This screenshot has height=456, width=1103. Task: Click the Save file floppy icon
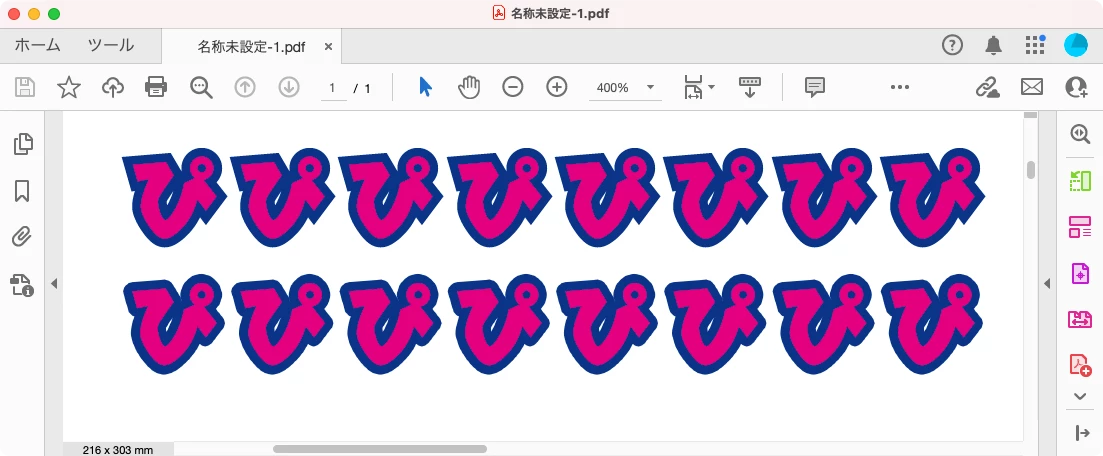coord(25,87)
